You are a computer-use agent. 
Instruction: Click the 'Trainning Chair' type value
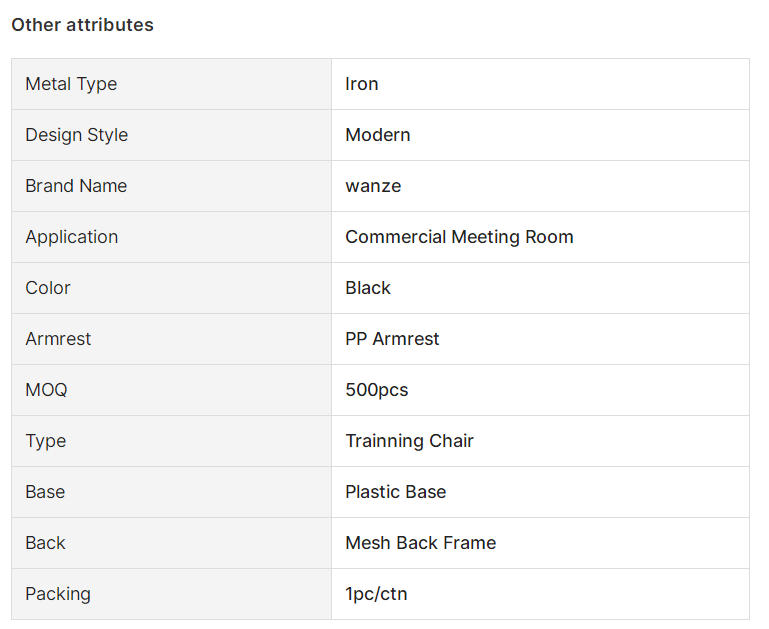[x=410, y=441]
